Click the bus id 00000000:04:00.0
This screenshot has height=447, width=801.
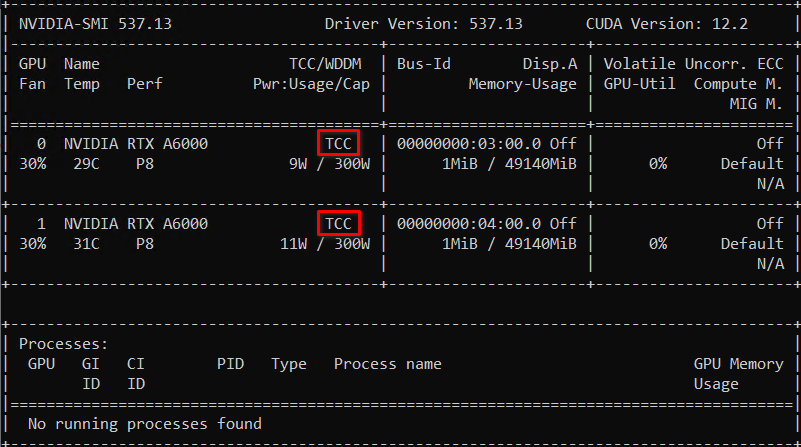[x=469, y=224]
